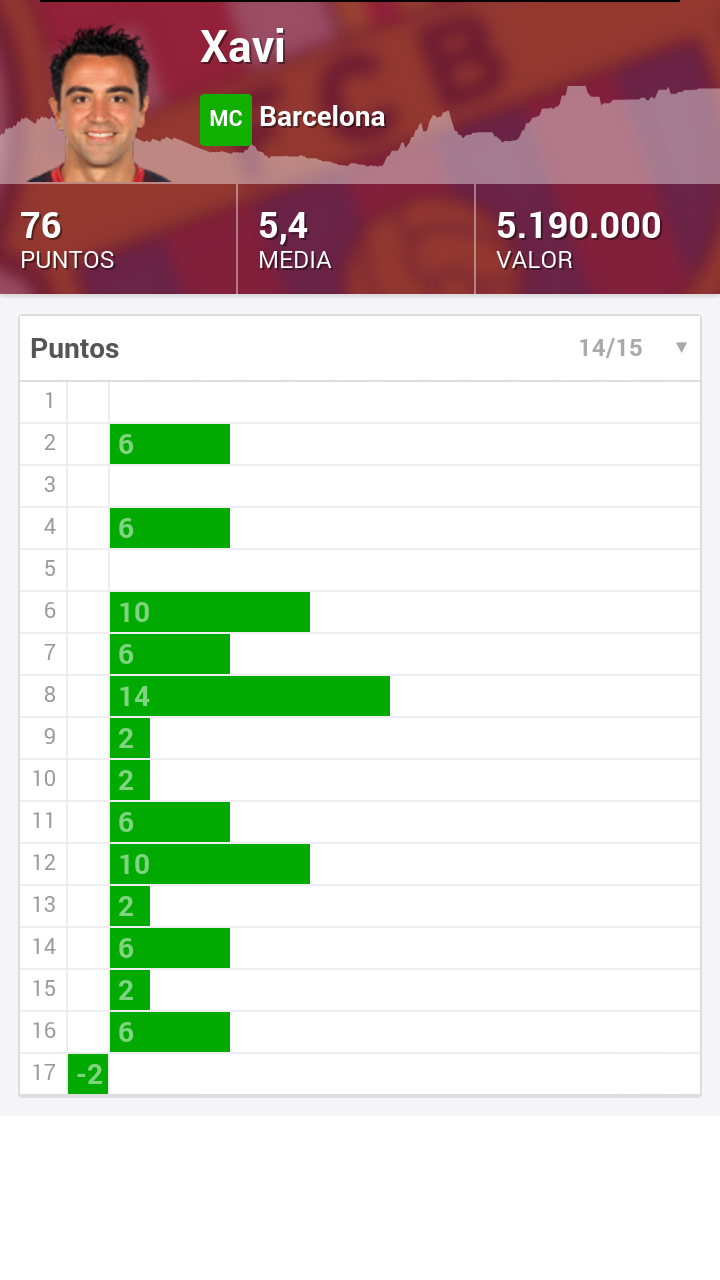720x1280 pixels.
Task: Tap the Barcelona team name
Action: 322,117
